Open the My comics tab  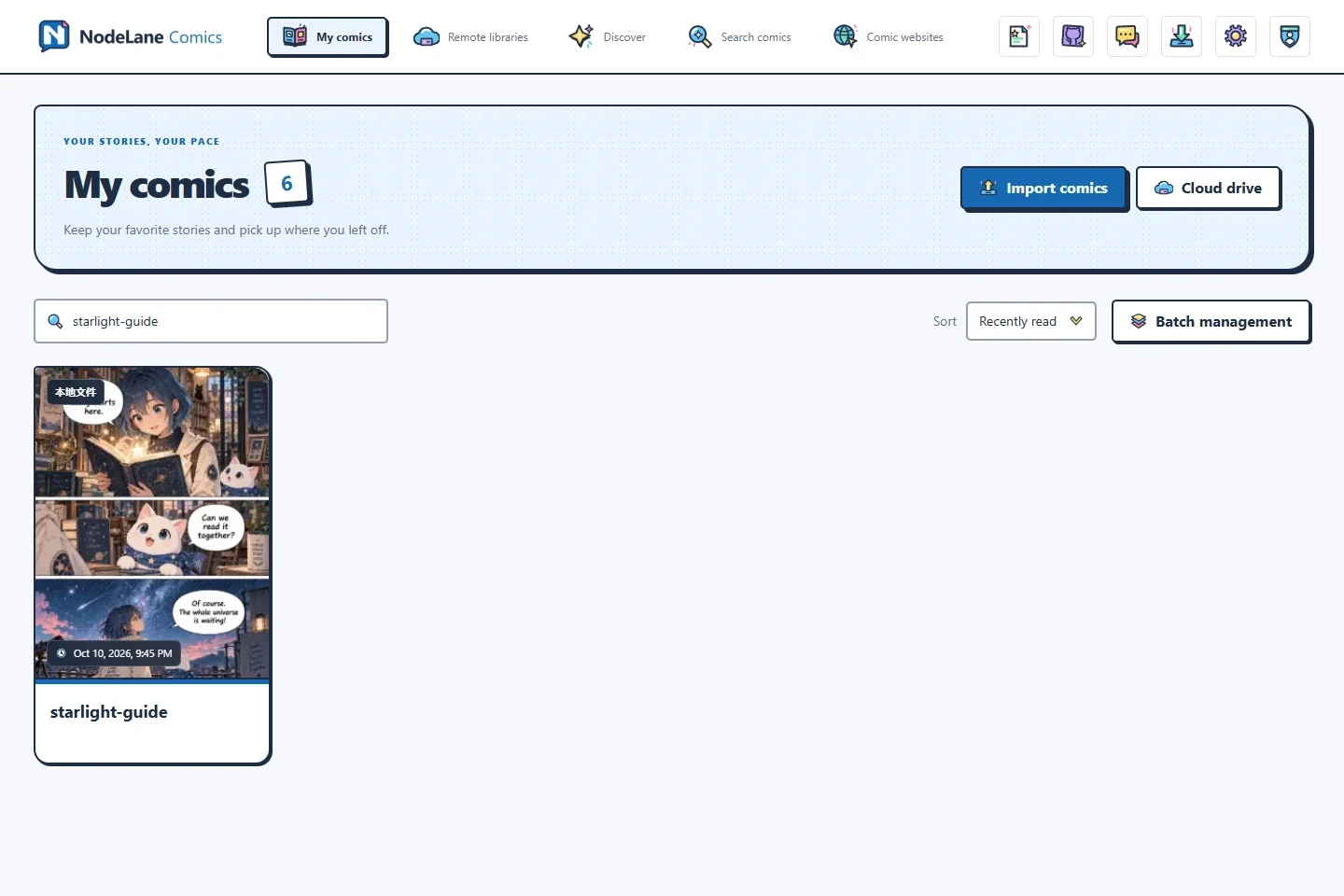coord(328,36)
